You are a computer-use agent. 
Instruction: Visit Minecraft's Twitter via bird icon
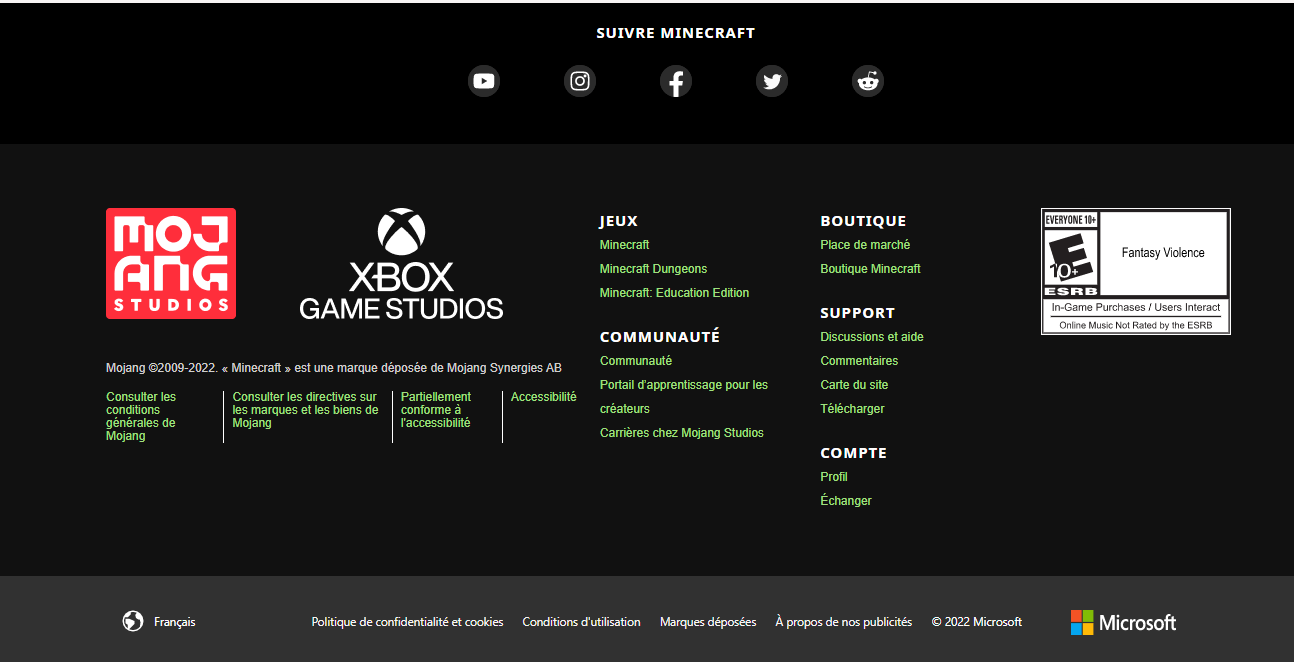tap(772, 81)
